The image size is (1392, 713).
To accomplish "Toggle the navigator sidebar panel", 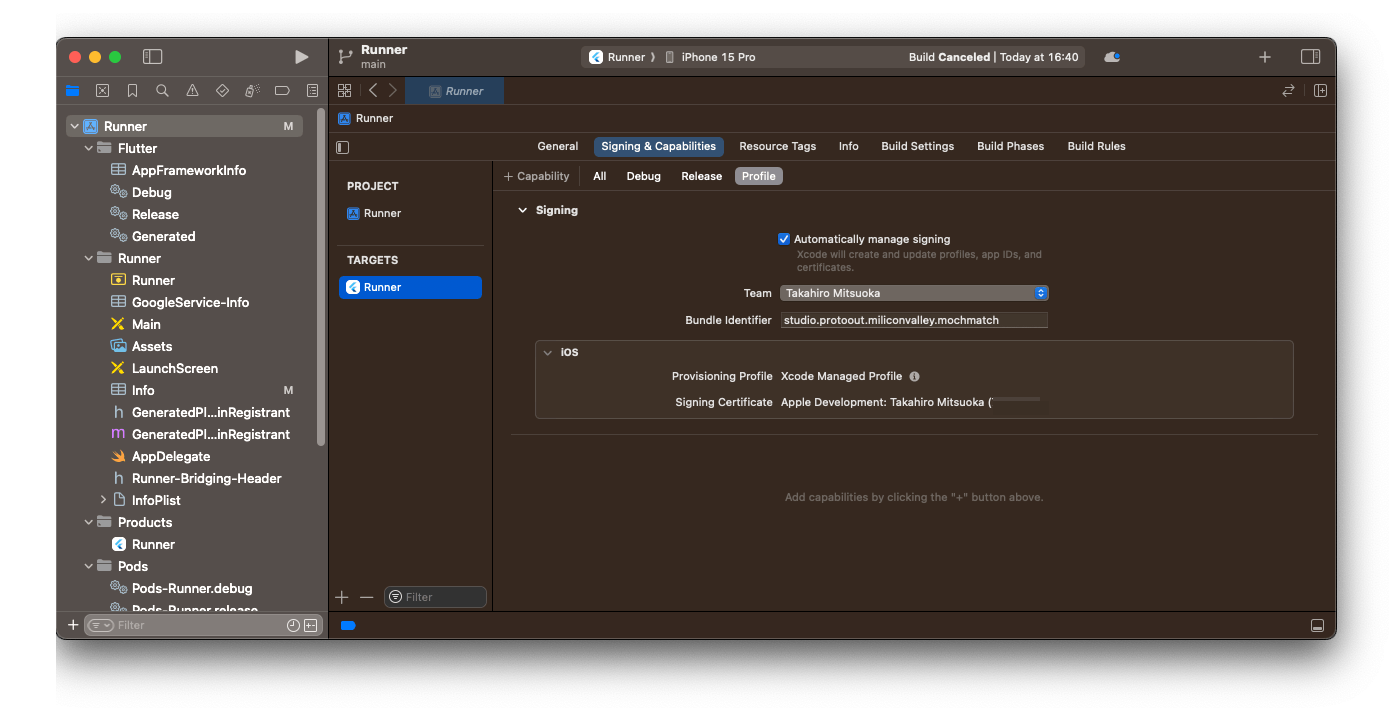I will pyautogui.click(x=153, y=57).
